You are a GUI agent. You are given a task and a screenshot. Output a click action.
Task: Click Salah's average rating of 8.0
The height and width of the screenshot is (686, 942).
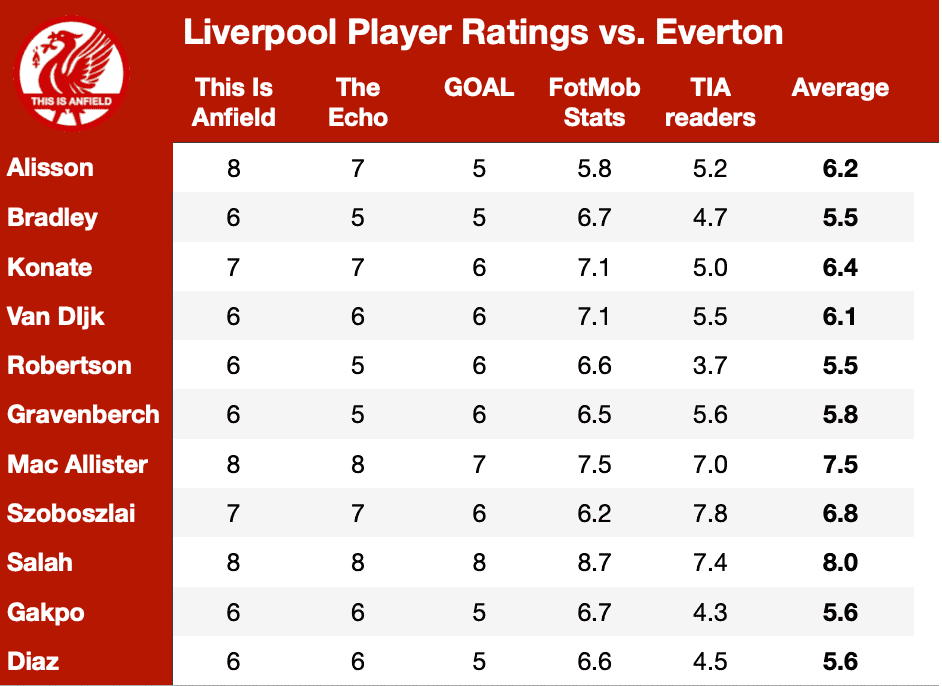pos(840,563)
